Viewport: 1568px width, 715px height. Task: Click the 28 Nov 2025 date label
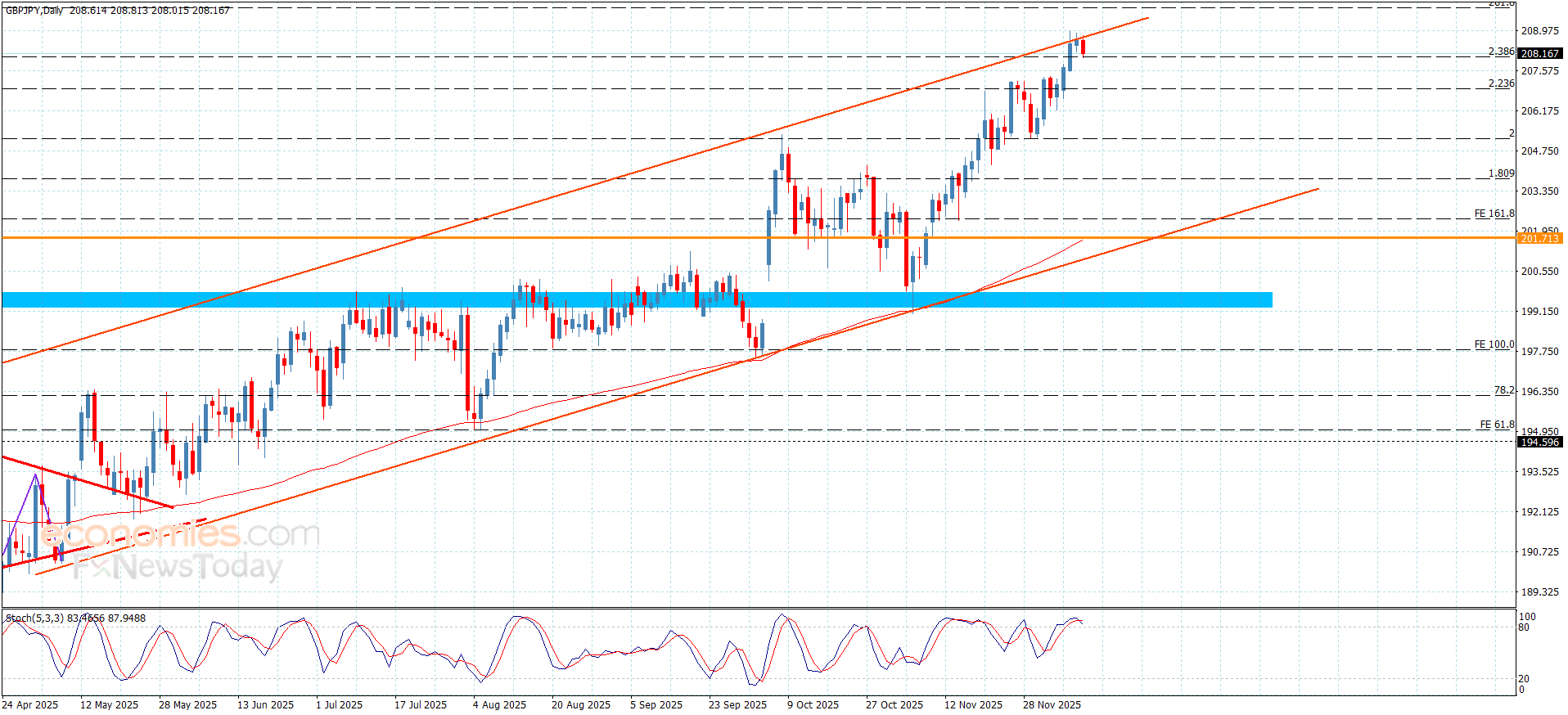pos(1052,705)
